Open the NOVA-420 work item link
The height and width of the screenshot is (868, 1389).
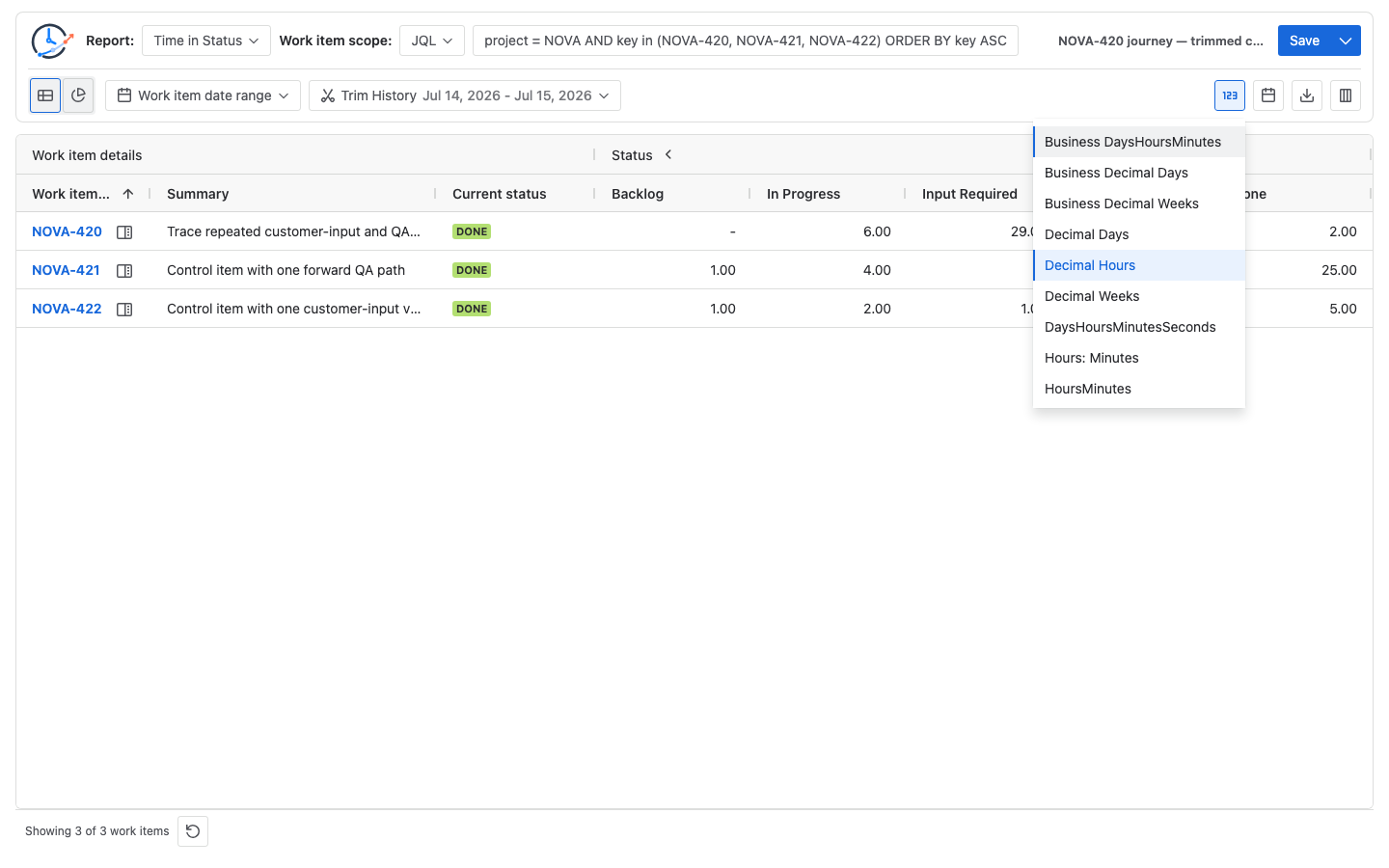pyautogui.click(x=67, y=231)
